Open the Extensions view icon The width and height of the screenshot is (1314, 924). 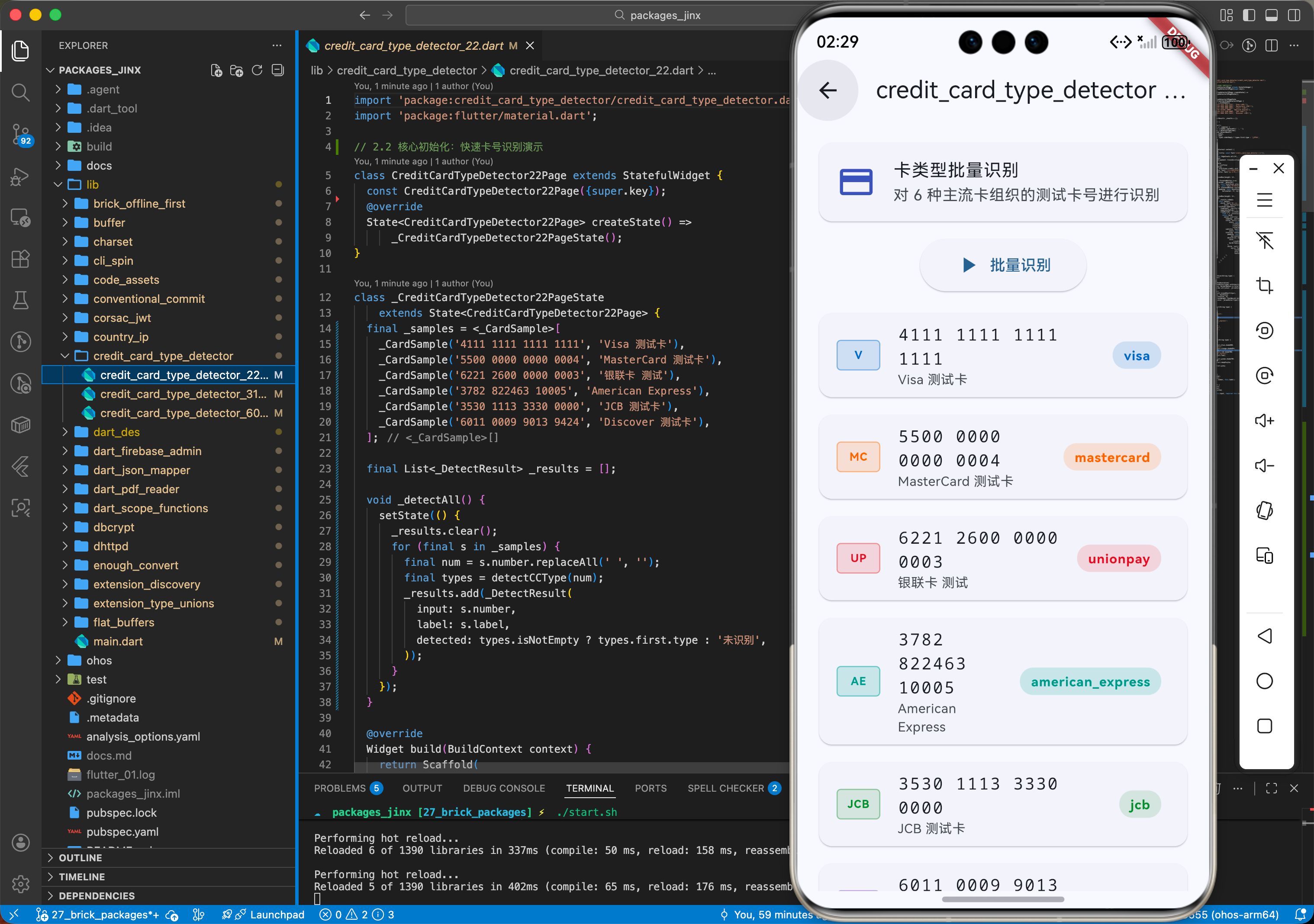click(21, 259)
